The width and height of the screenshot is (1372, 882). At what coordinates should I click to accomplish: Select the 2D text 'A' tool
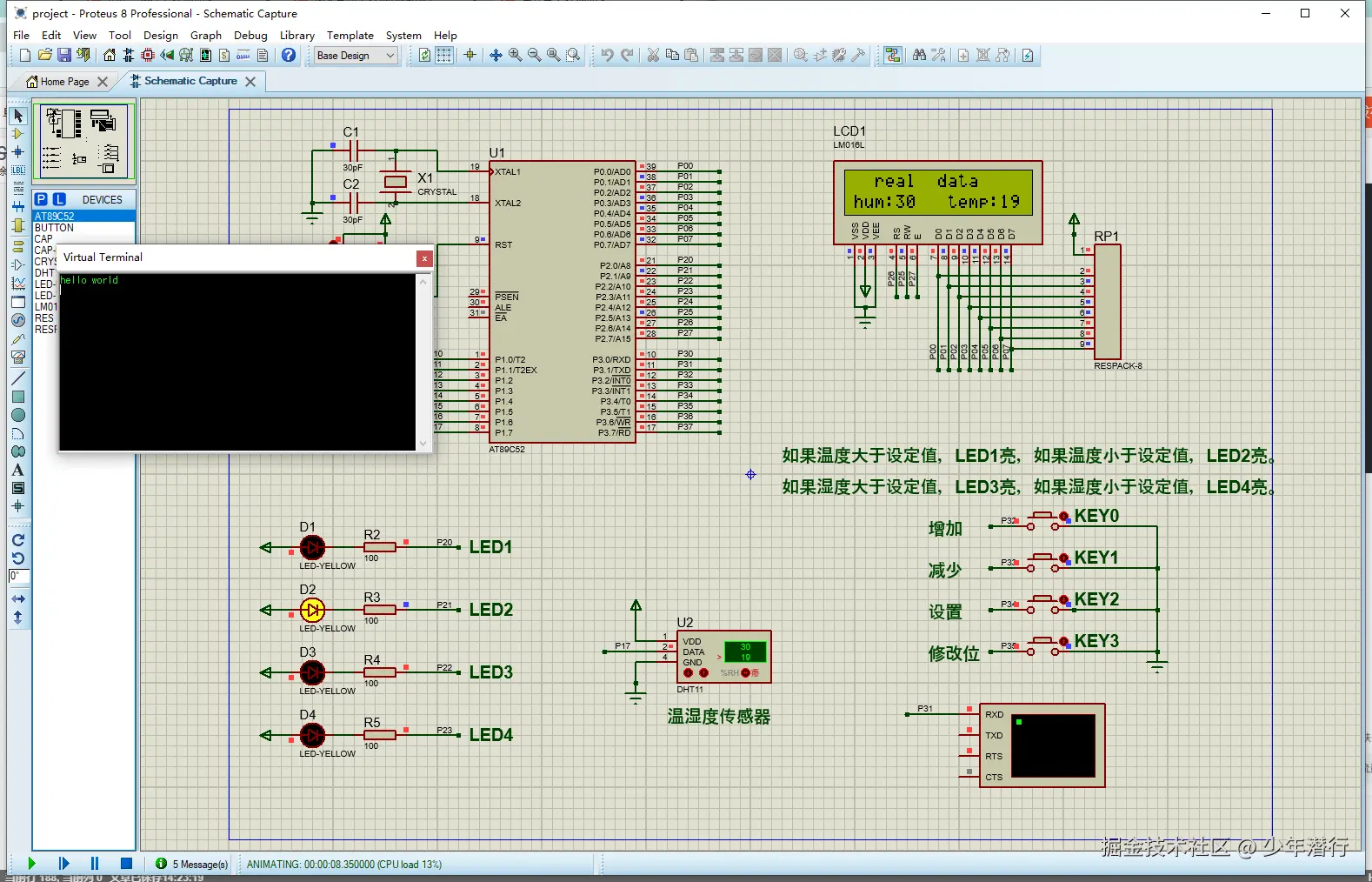[x=17, y=470]
